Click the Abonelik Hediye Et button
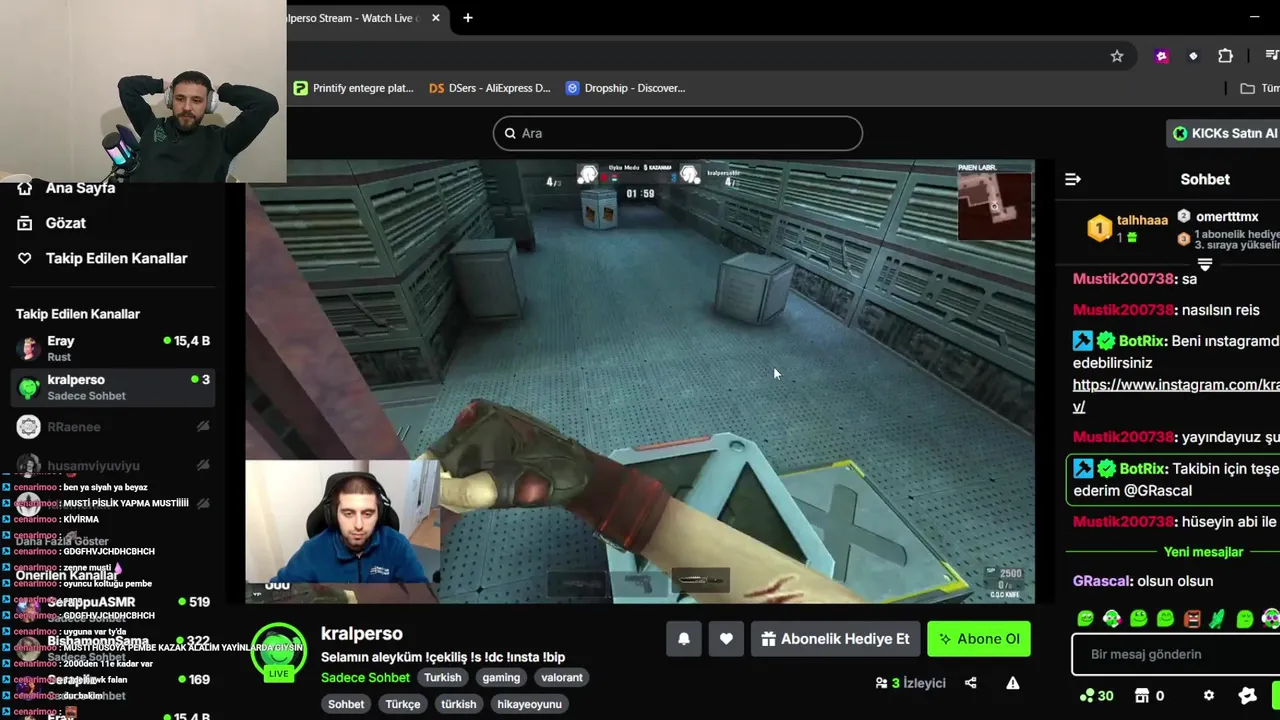Image resolution: width=1280 pixels, height=720 pixels. click(x=835, y=639)
